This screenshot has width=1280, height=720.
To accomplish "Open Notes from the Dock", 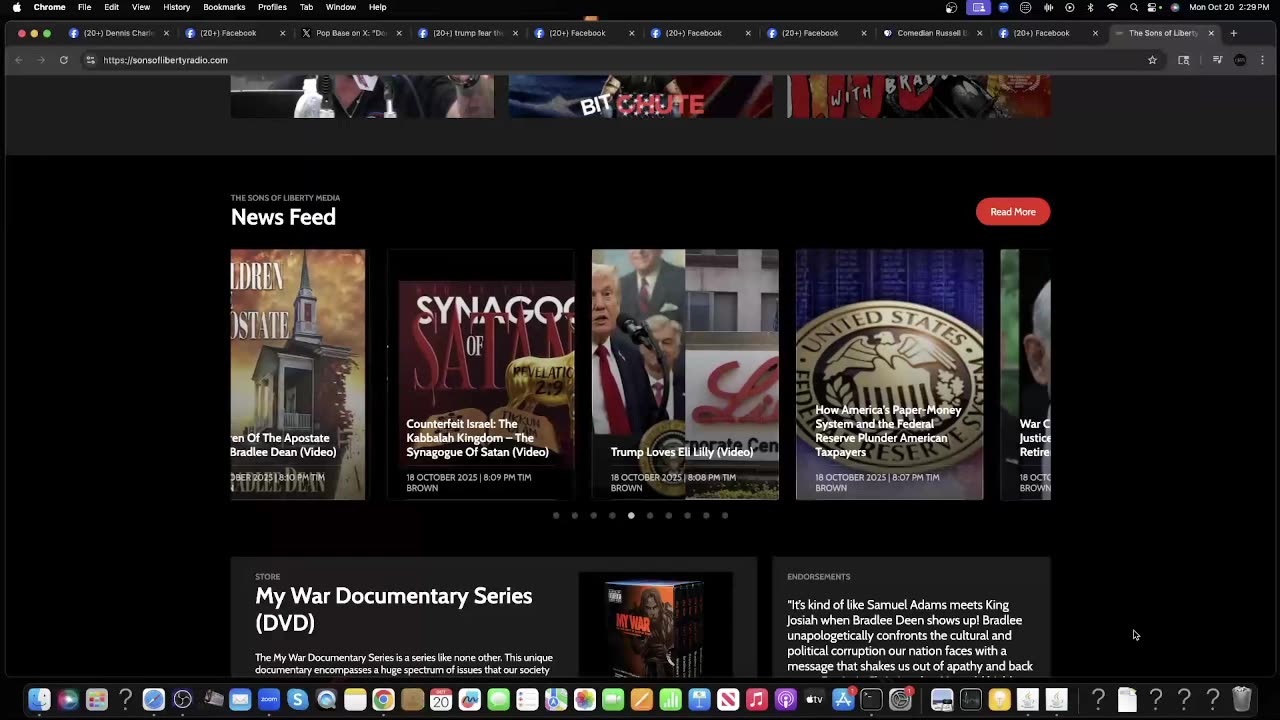I will (x=355, y=700).
